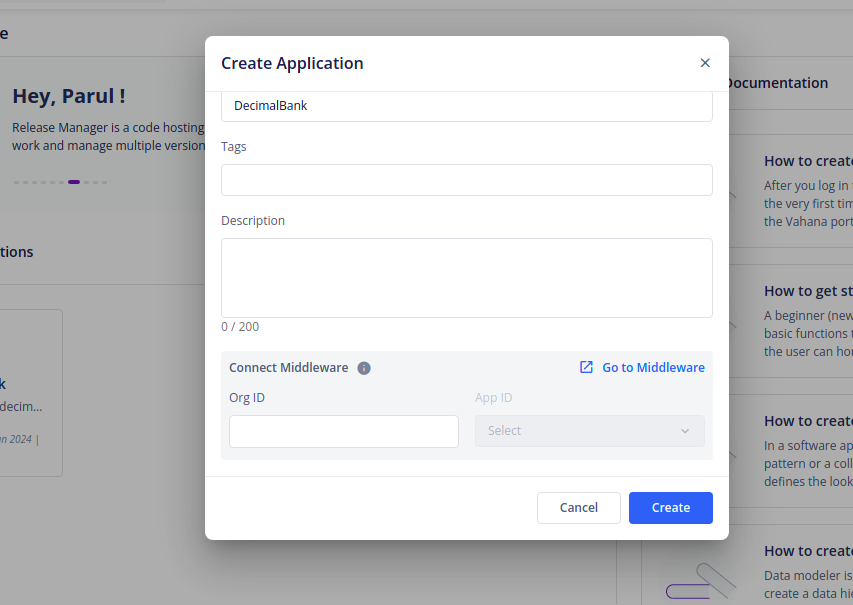This screenshot has width=853, height=605.
Task: Click inside the Description text area
Action: [x=466, y=278]
